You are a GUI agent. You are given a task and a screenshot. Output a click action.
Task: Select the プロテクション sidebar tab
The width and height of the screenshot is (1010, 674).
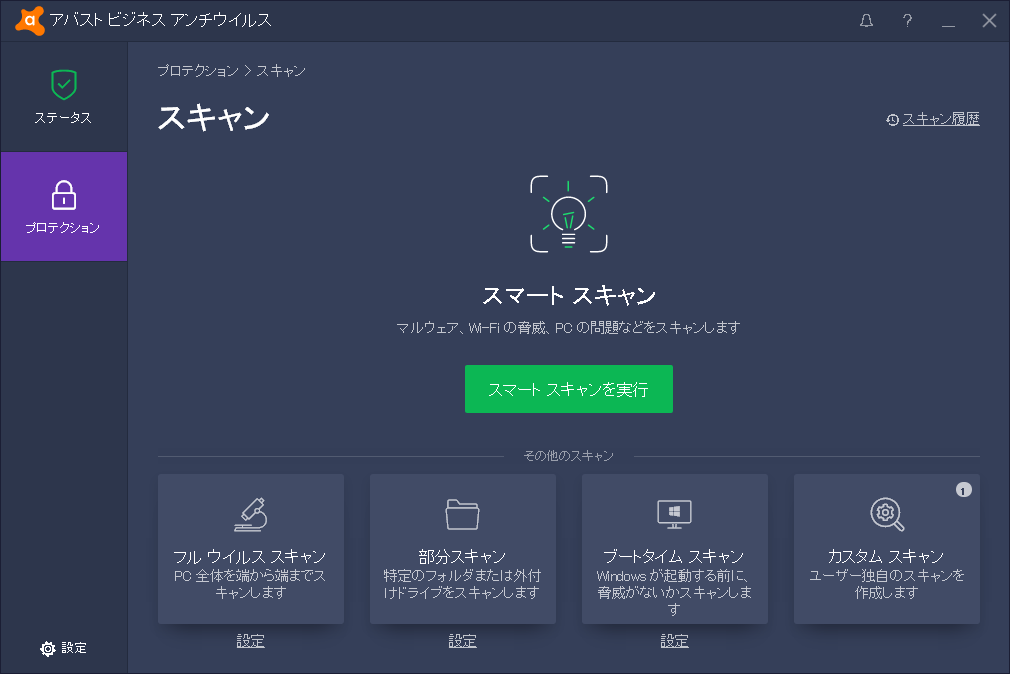[x=64, y=206]
